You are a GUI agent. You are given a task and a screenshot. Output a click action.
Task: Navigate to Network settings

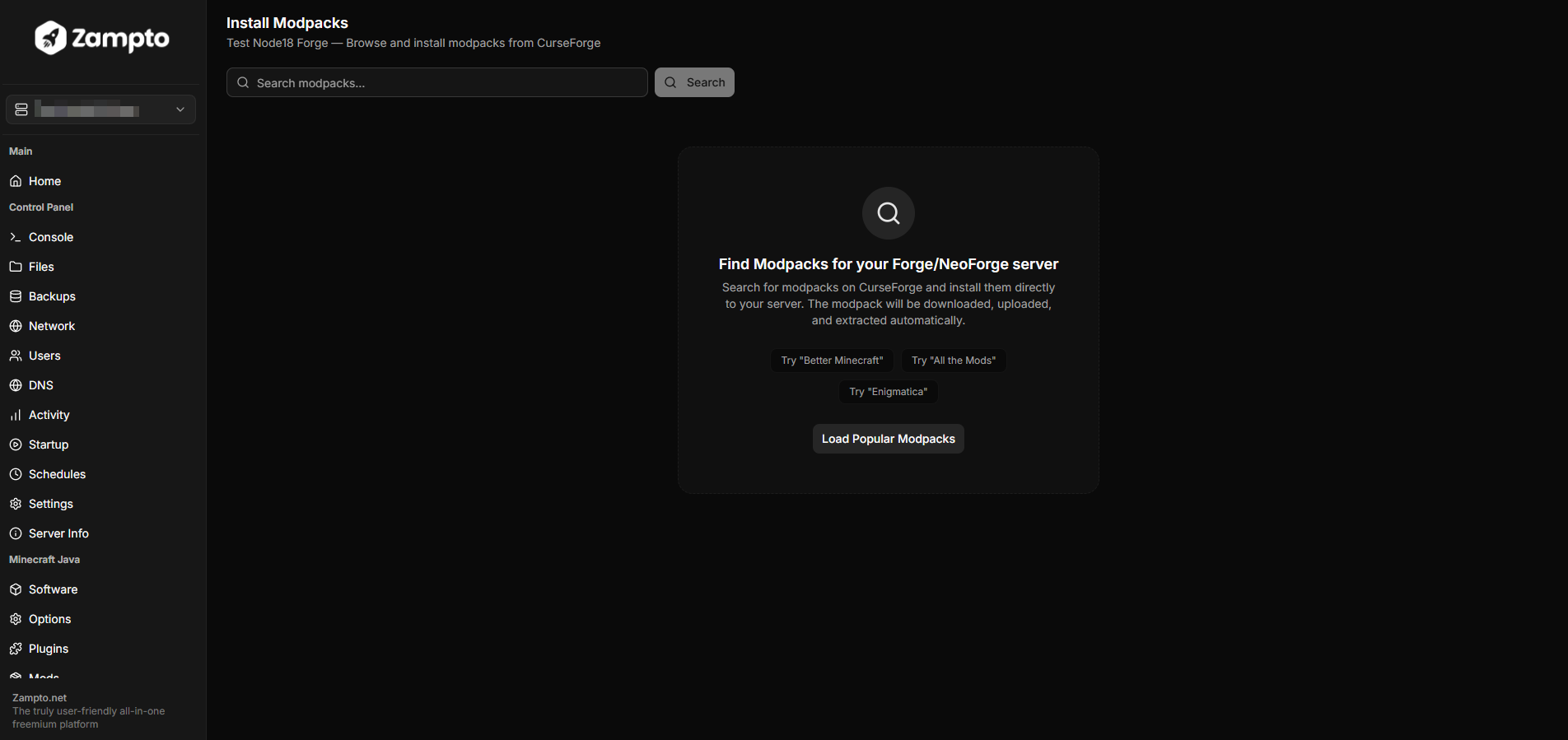coord(100,326)
